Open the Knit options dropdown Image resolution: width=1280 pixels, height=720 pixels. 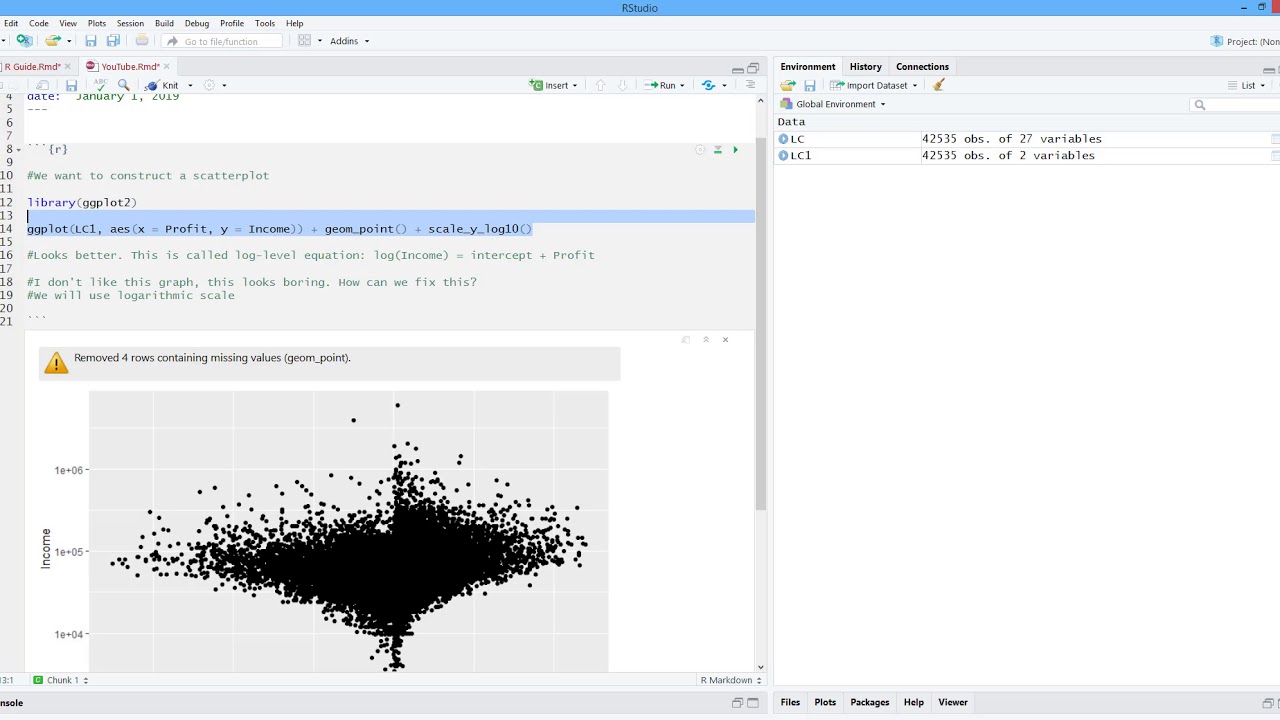[x=190, y=85]
